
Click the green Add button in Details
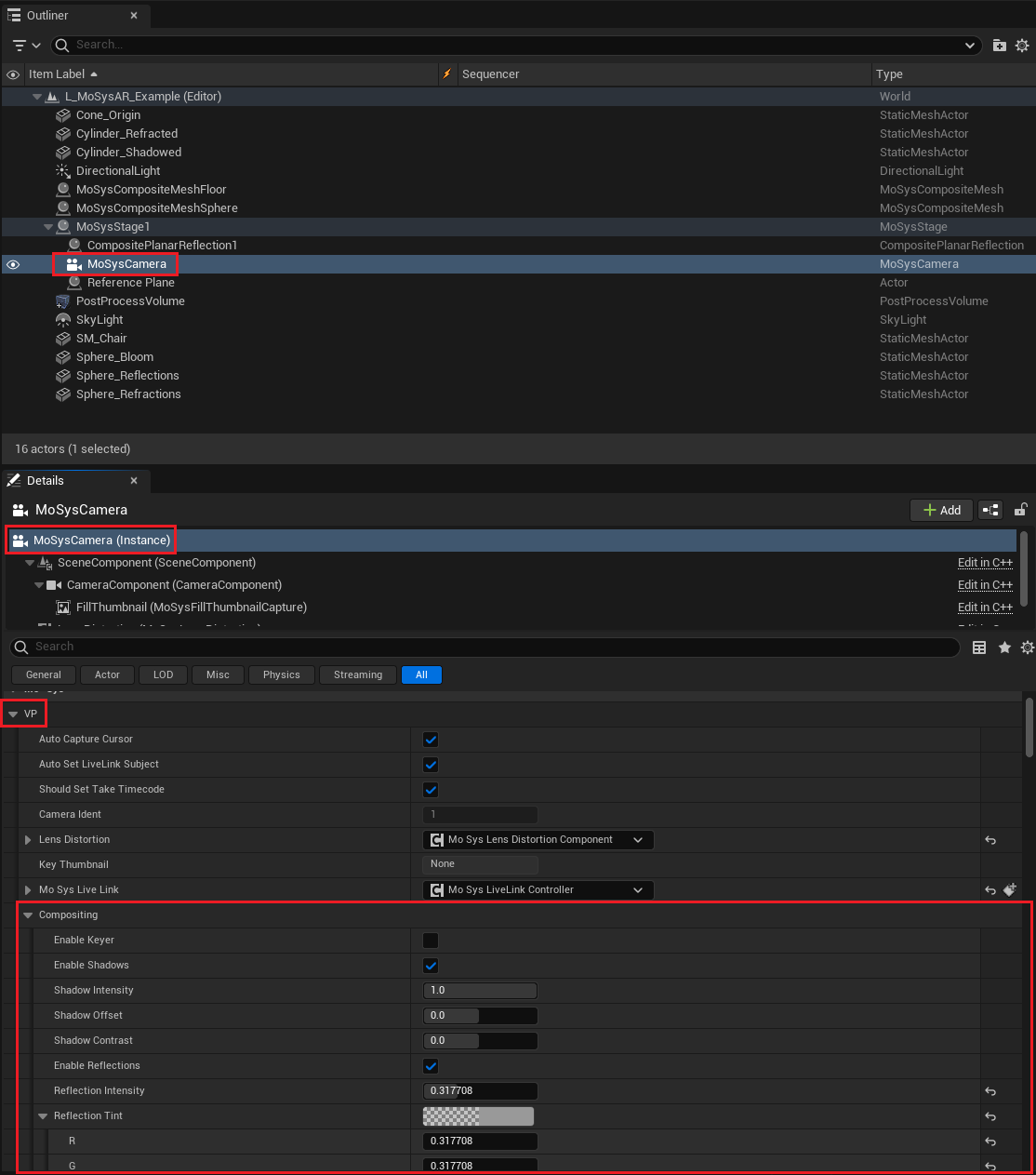tap(941, 510)
